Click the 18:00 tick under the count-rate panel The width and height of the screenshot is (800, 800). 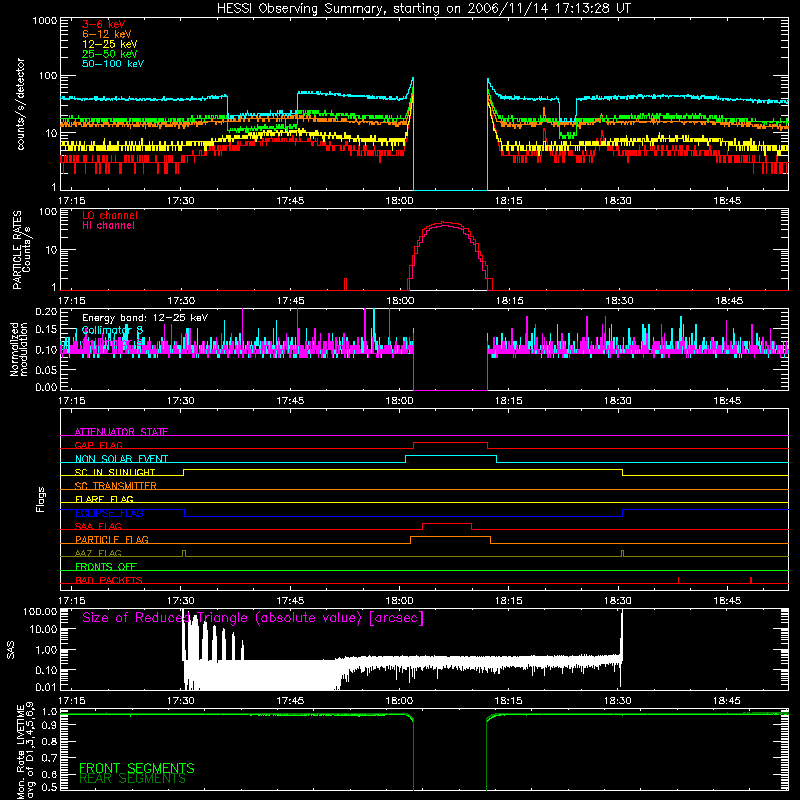[x=399, y=201]
